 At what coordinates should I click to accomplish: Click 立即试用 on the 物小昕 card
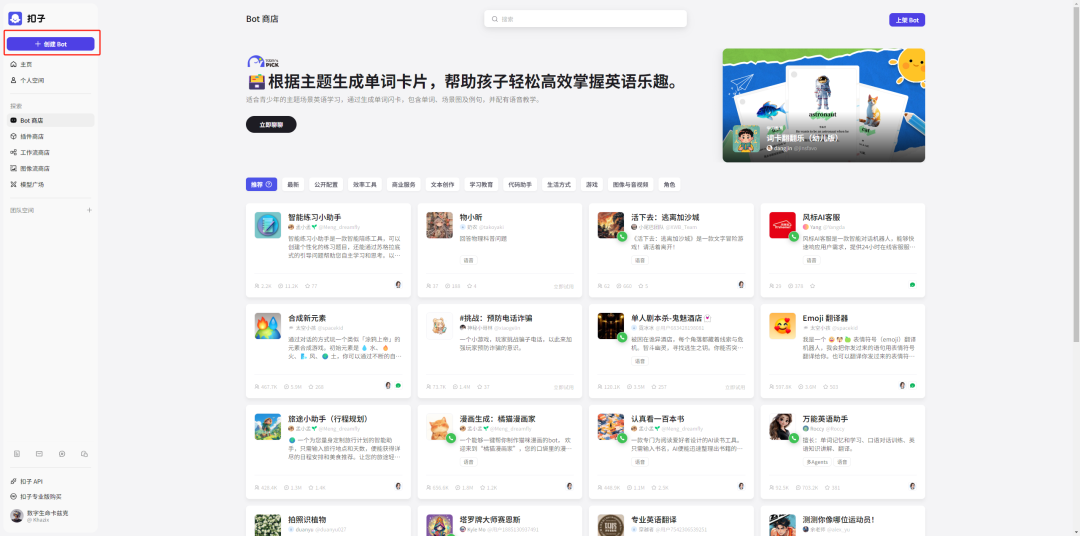point(563,286)
